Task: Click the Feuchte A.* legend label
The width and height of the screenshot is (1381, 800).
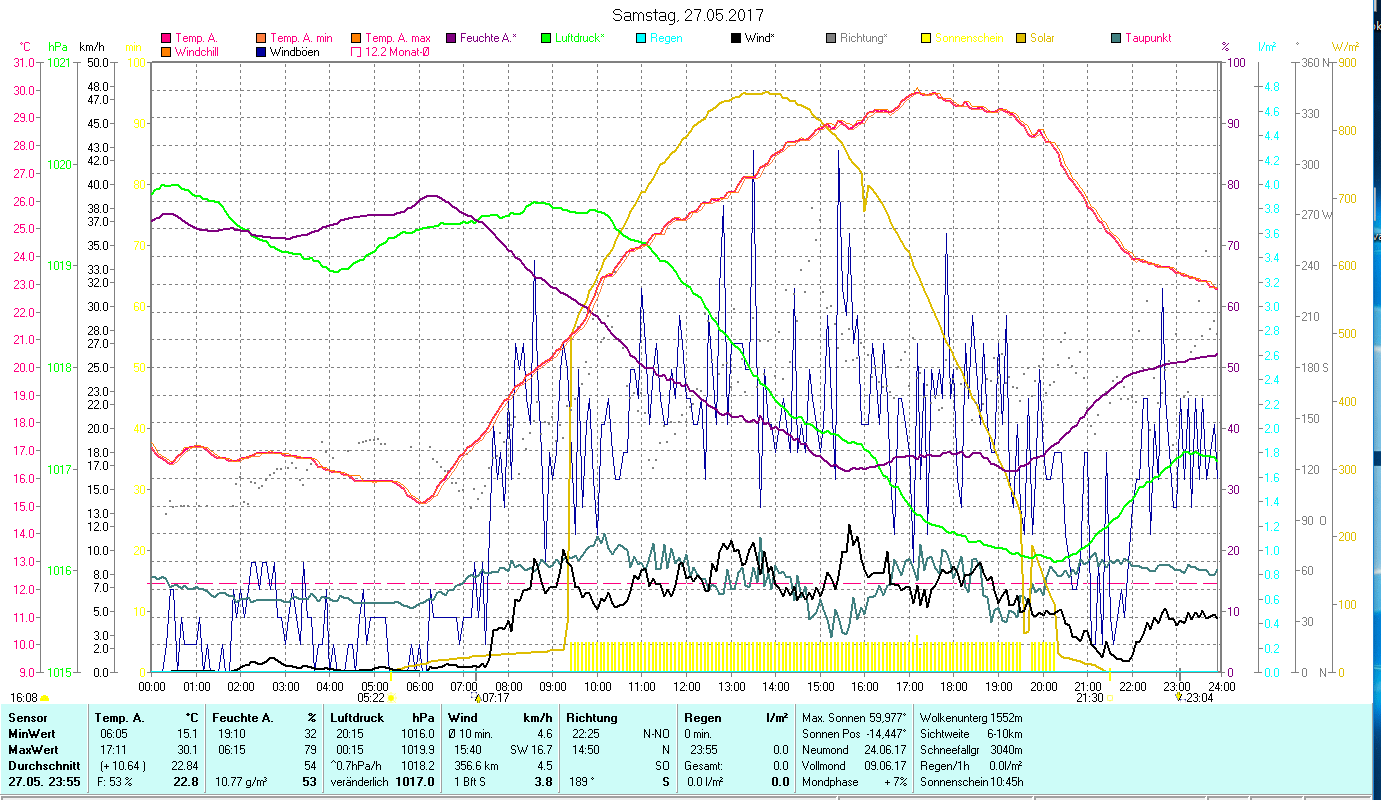Action: pyautogui.click(x=487, y=38)
